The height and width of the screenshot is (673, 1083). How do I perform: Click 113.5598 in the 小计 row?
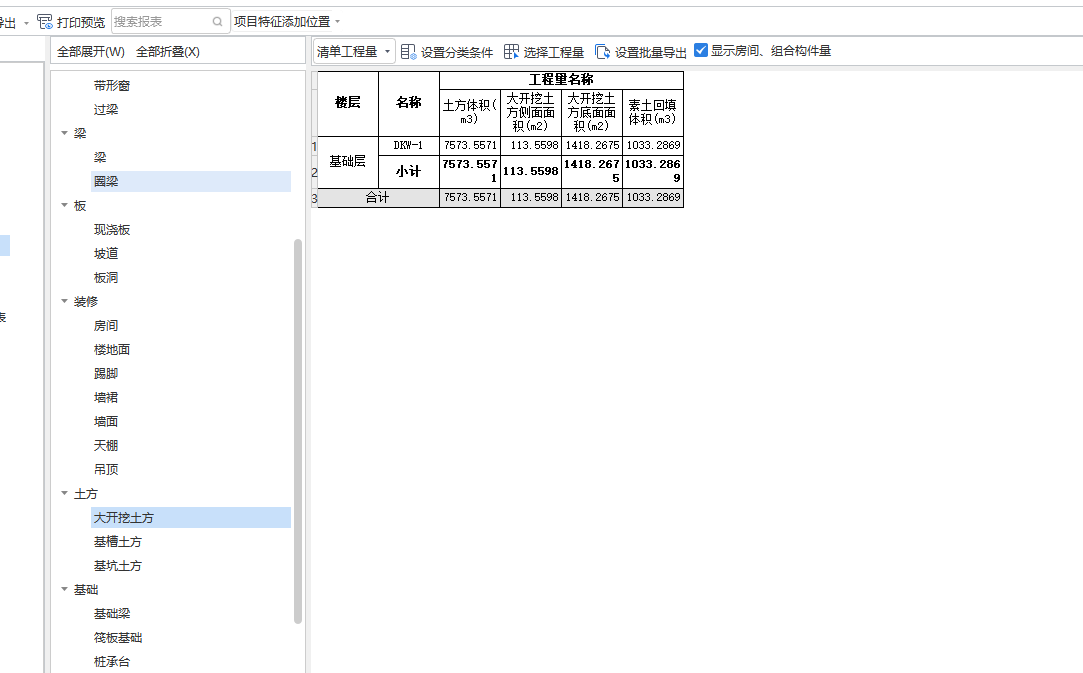(531, 171)
